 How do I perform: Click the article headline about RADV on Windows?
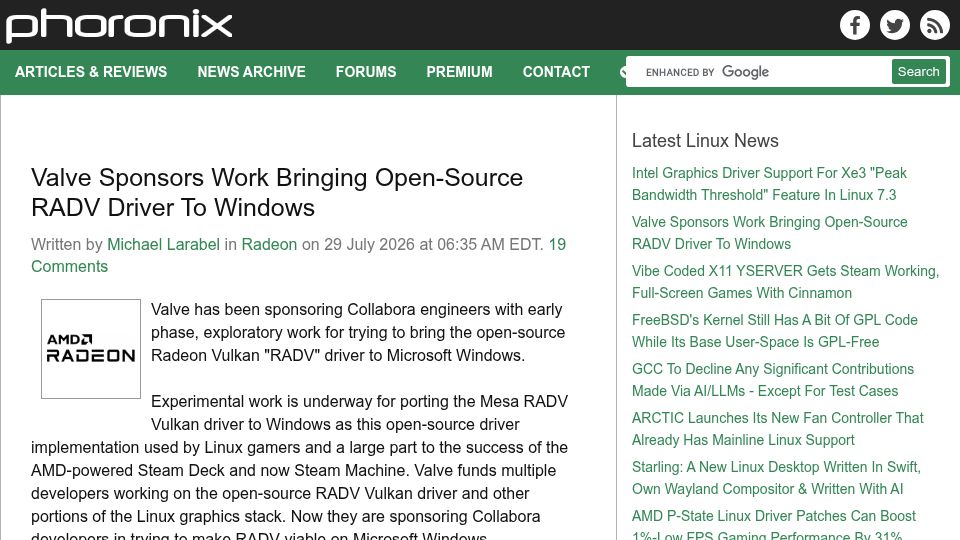click(277, 192)
